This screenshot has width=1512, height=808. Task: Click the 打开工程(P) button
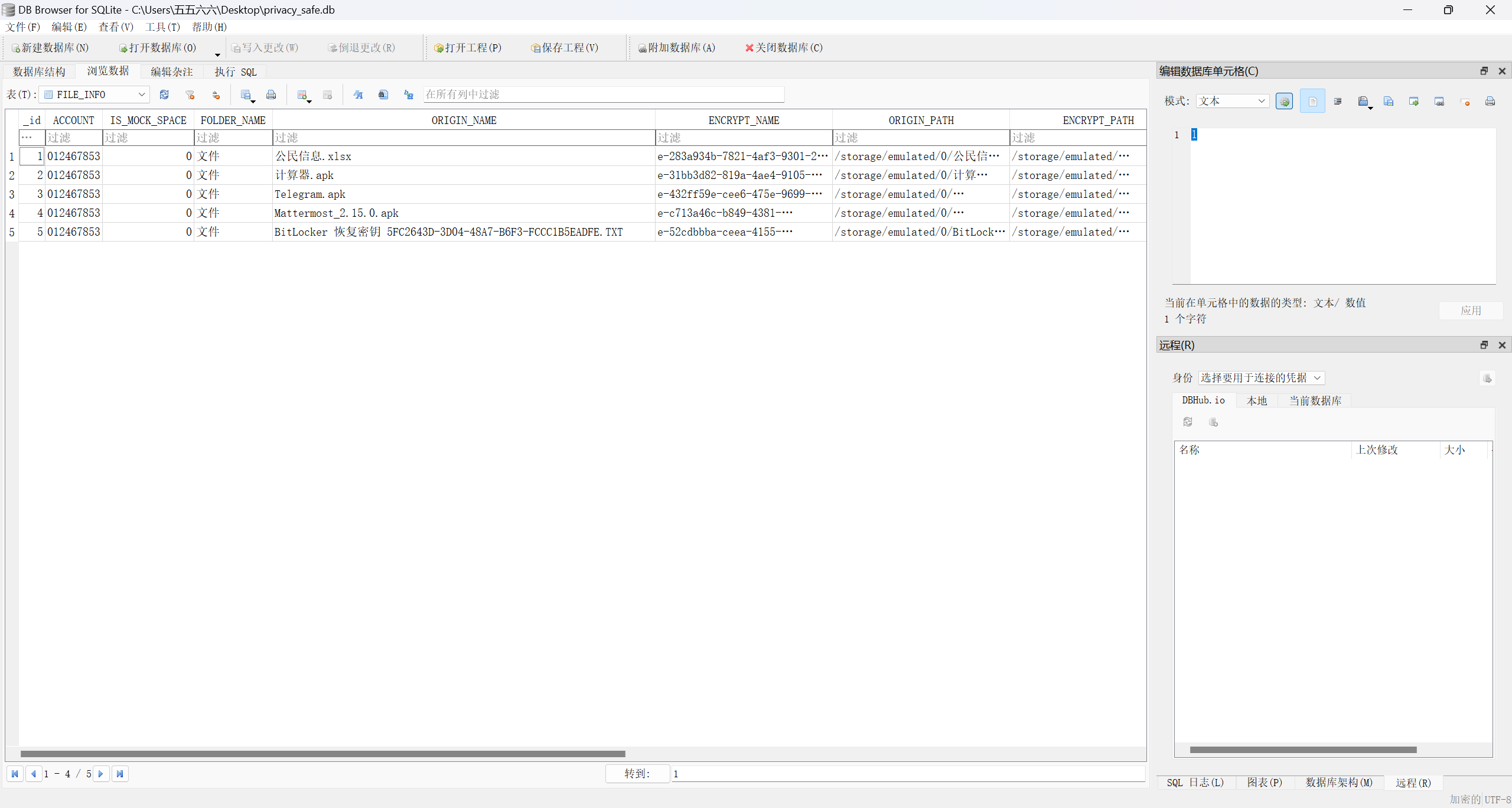click(468, 48)
